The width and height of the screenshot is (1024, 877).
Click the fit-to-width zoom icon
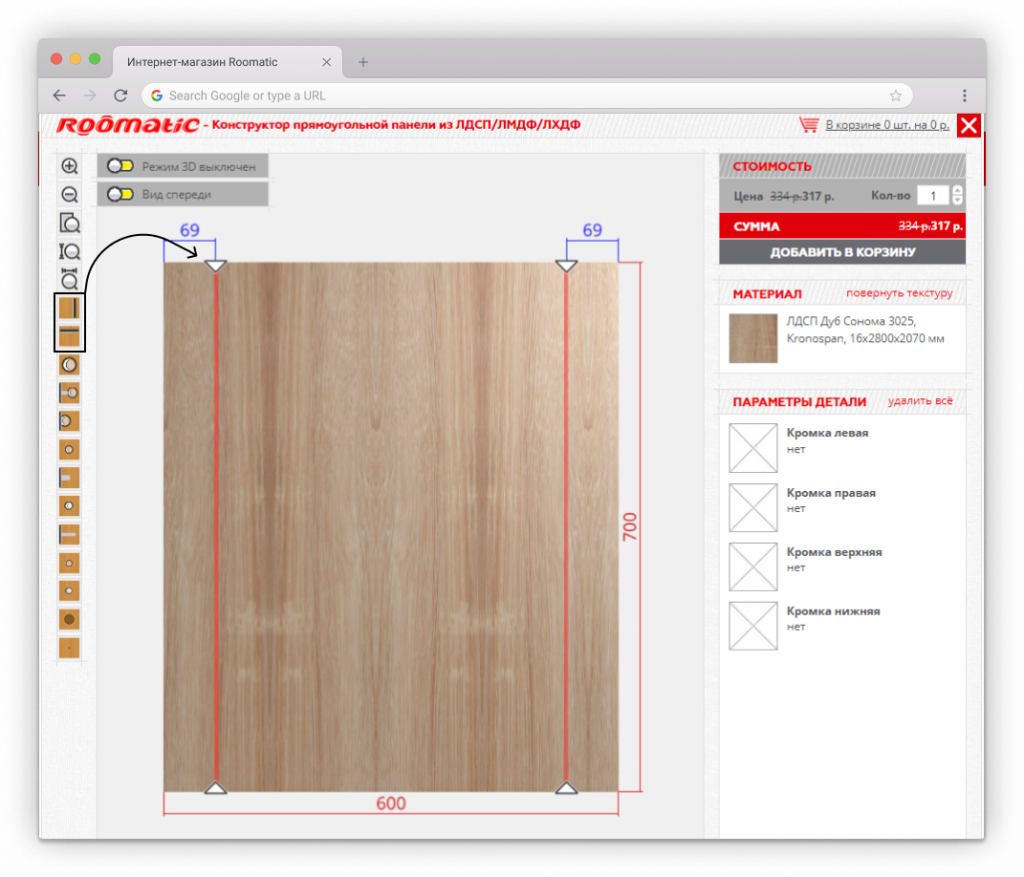click(x=70, y=279)
